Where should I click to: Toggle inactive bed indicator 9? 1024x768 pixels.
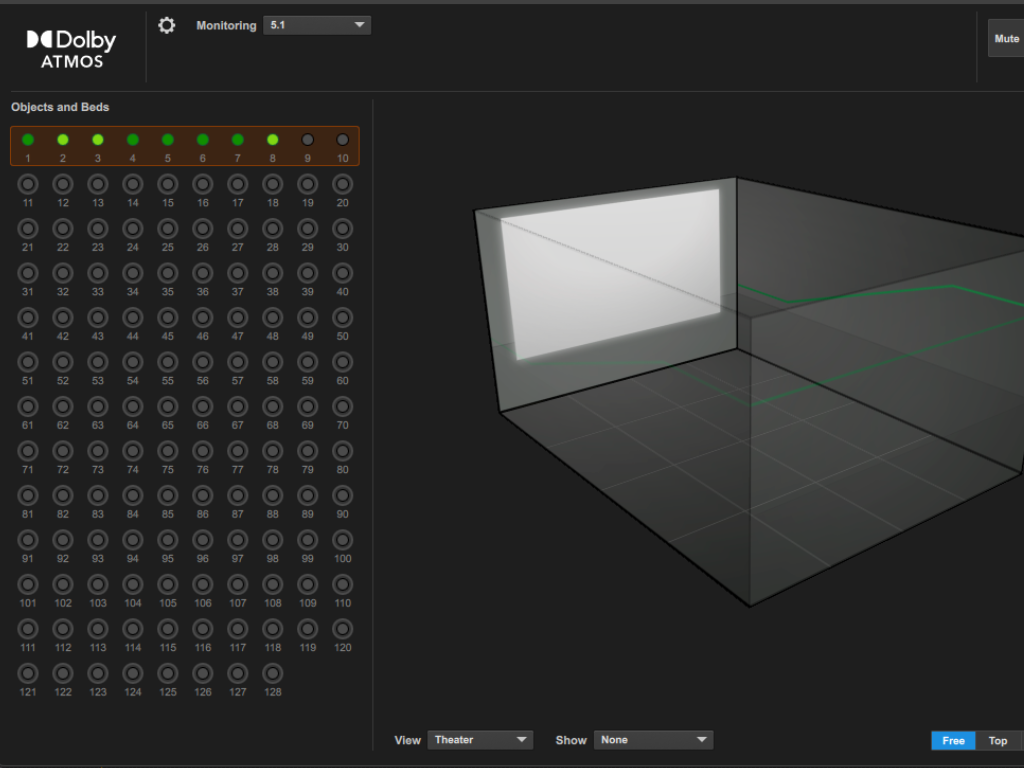click(x=308, y=140)
